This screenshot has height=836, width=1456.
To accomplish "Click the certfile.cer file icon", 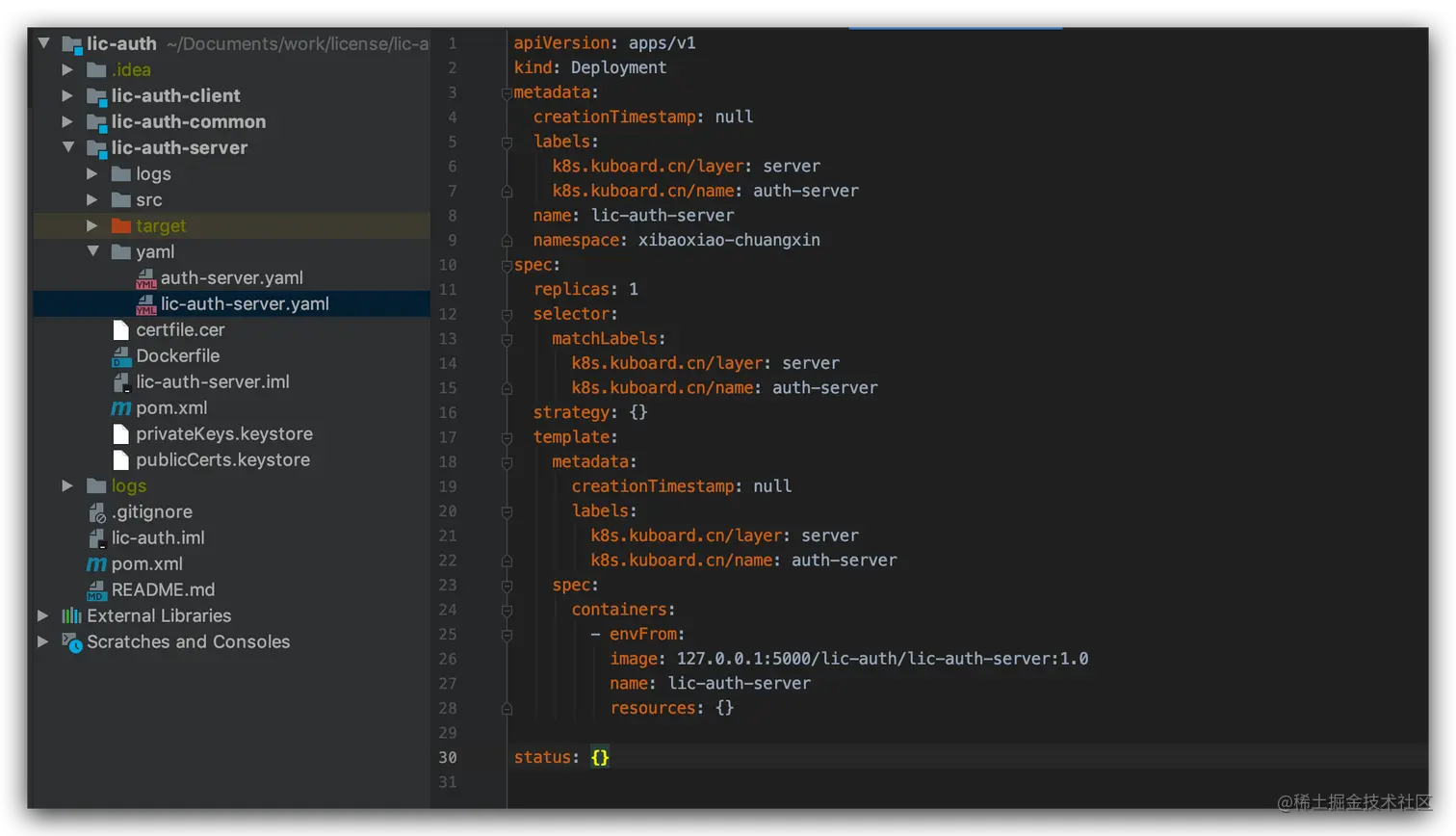I will point(120,329).
